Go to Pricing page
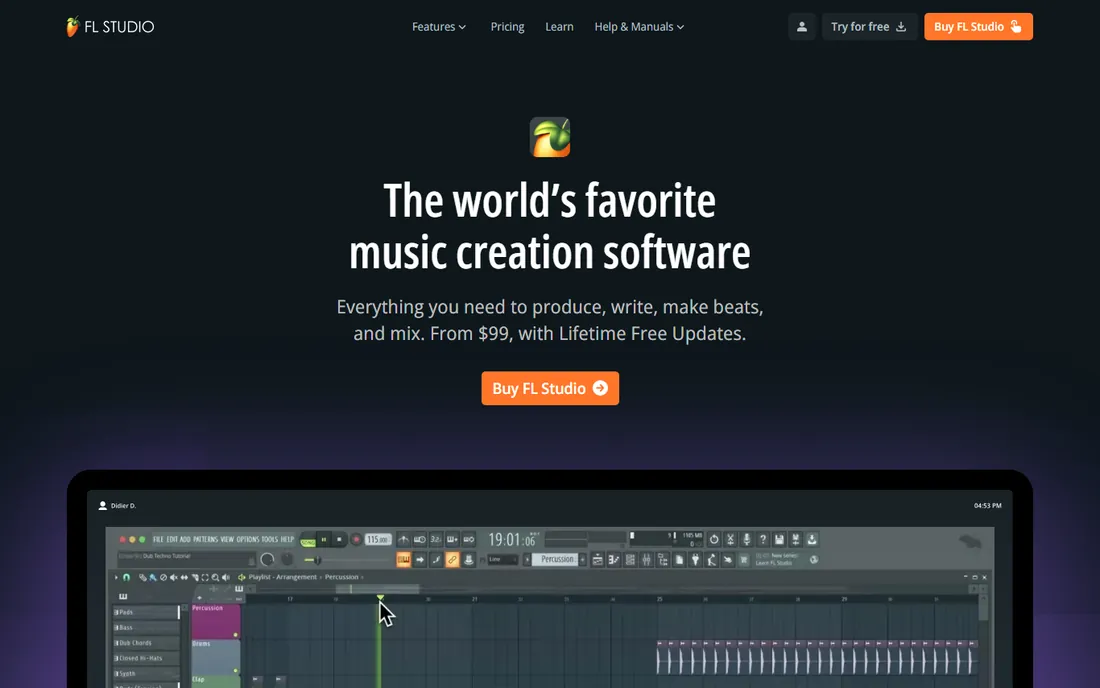 [507, 27]
